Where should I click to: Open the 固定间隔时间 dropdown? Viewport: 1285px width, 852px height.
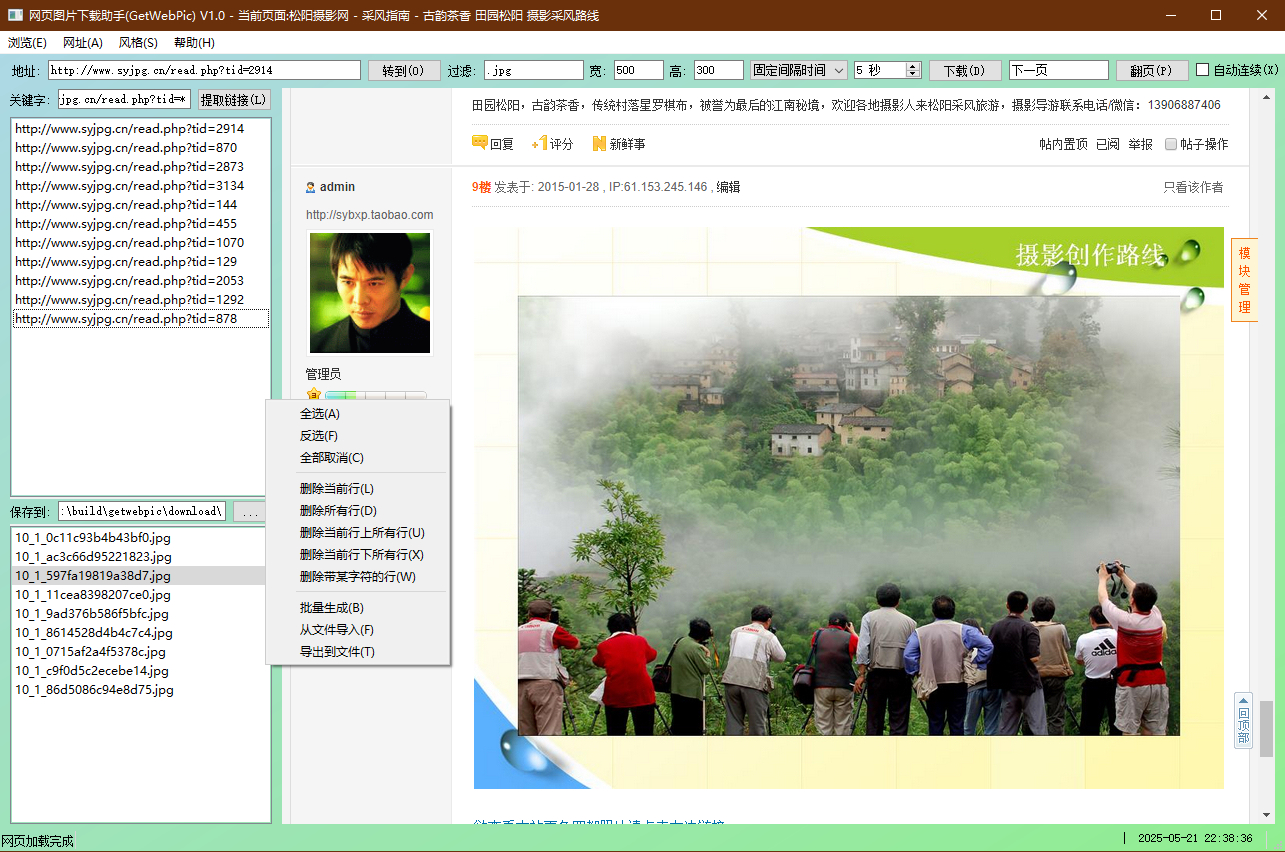799,70
